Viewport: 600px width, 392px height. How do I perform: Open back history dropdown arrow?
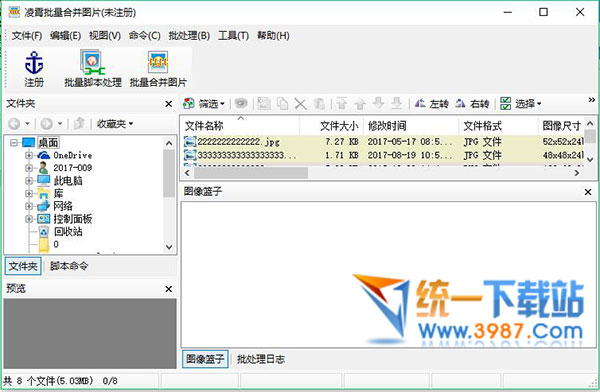(x=27, y=124)
